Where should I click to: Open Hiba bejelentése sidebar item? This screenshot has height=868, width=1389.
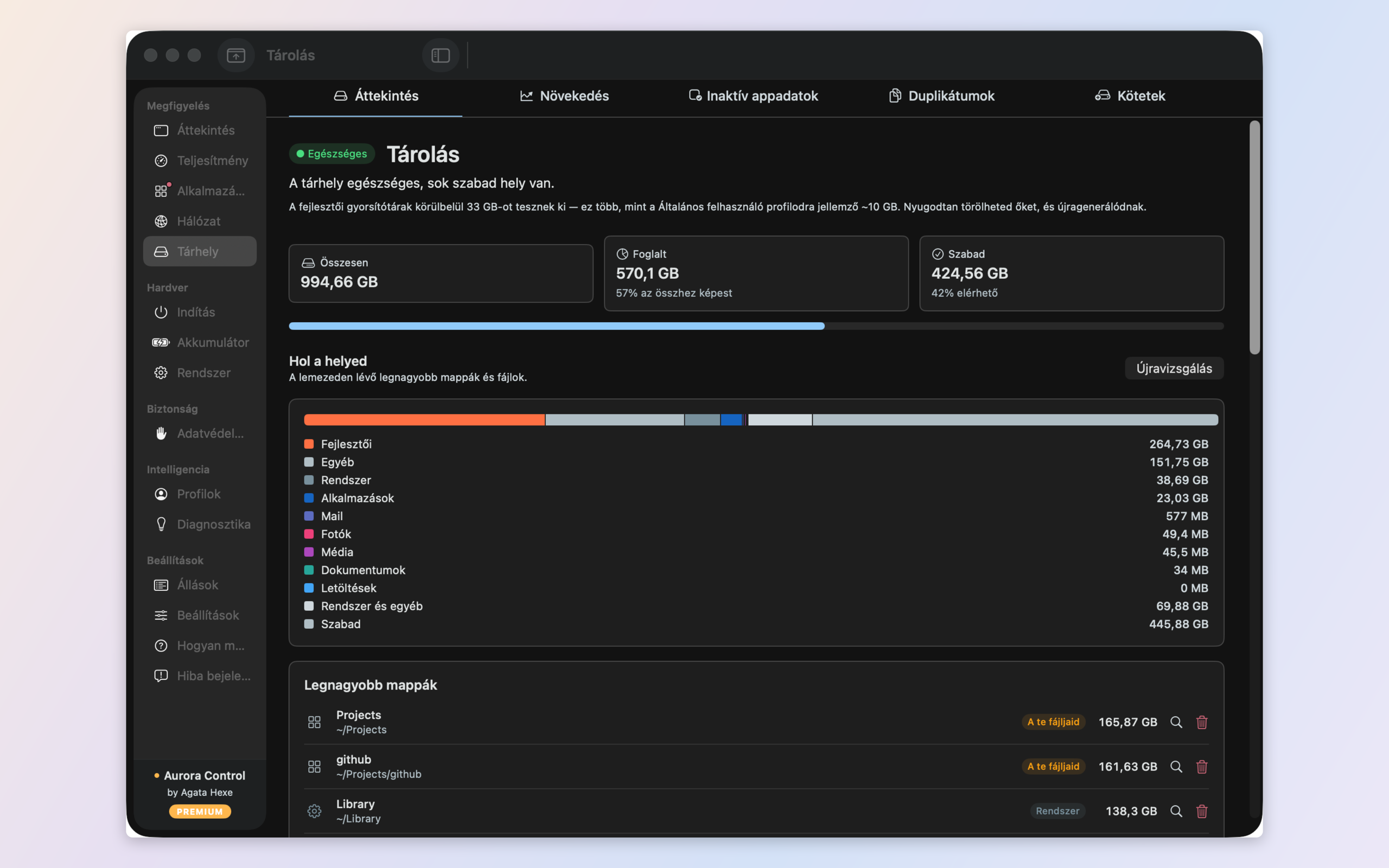[200, 676]
